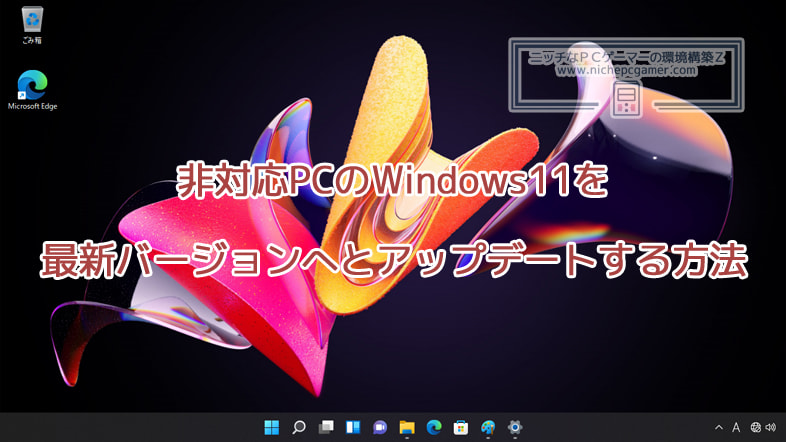
Task: Open the Windows Start menu
Action: pyautogui.click(x=272, y=427)
